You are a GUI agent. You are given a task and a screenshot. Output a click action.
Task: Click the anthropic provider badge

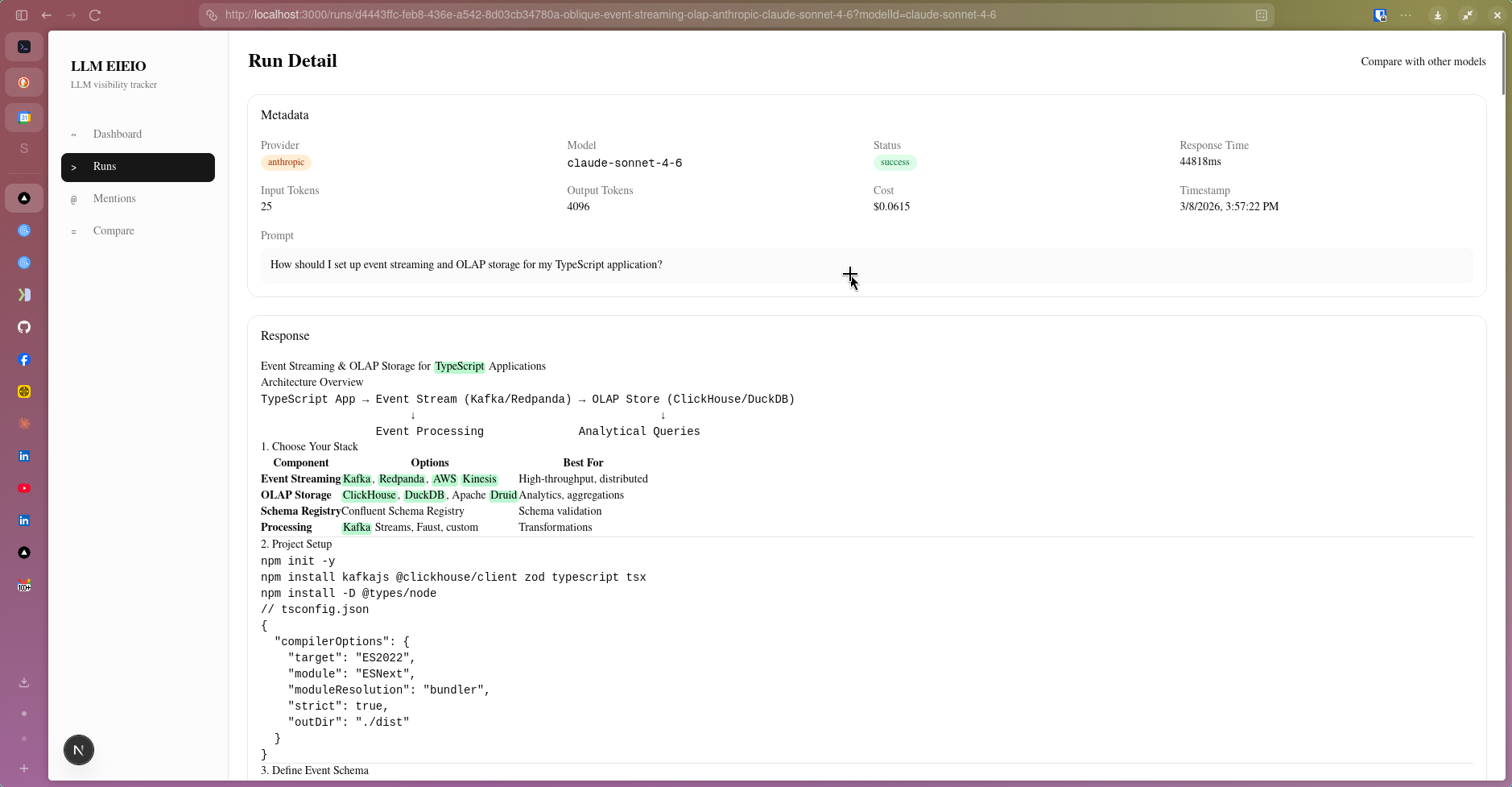point(286,162)
